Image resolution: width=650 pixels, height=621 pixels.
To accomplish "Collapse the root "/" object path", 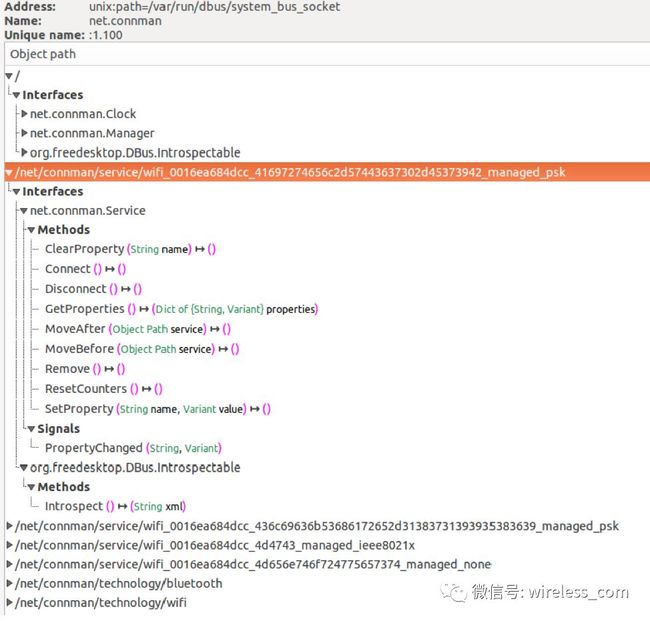I will [9, 76].
